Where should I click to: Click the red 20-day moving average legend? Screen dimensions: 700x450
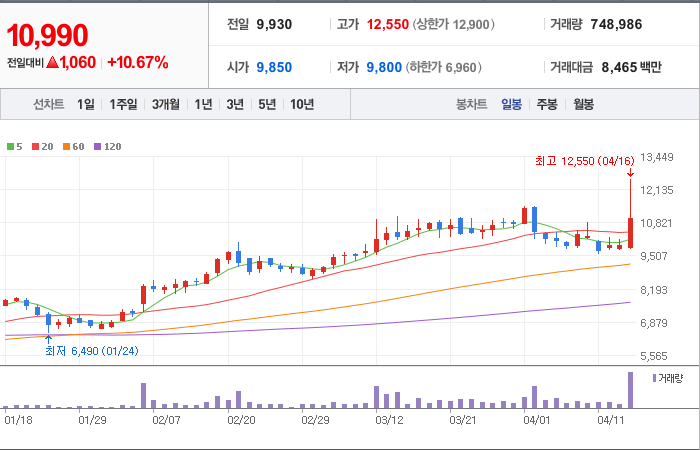coord(42,146)
